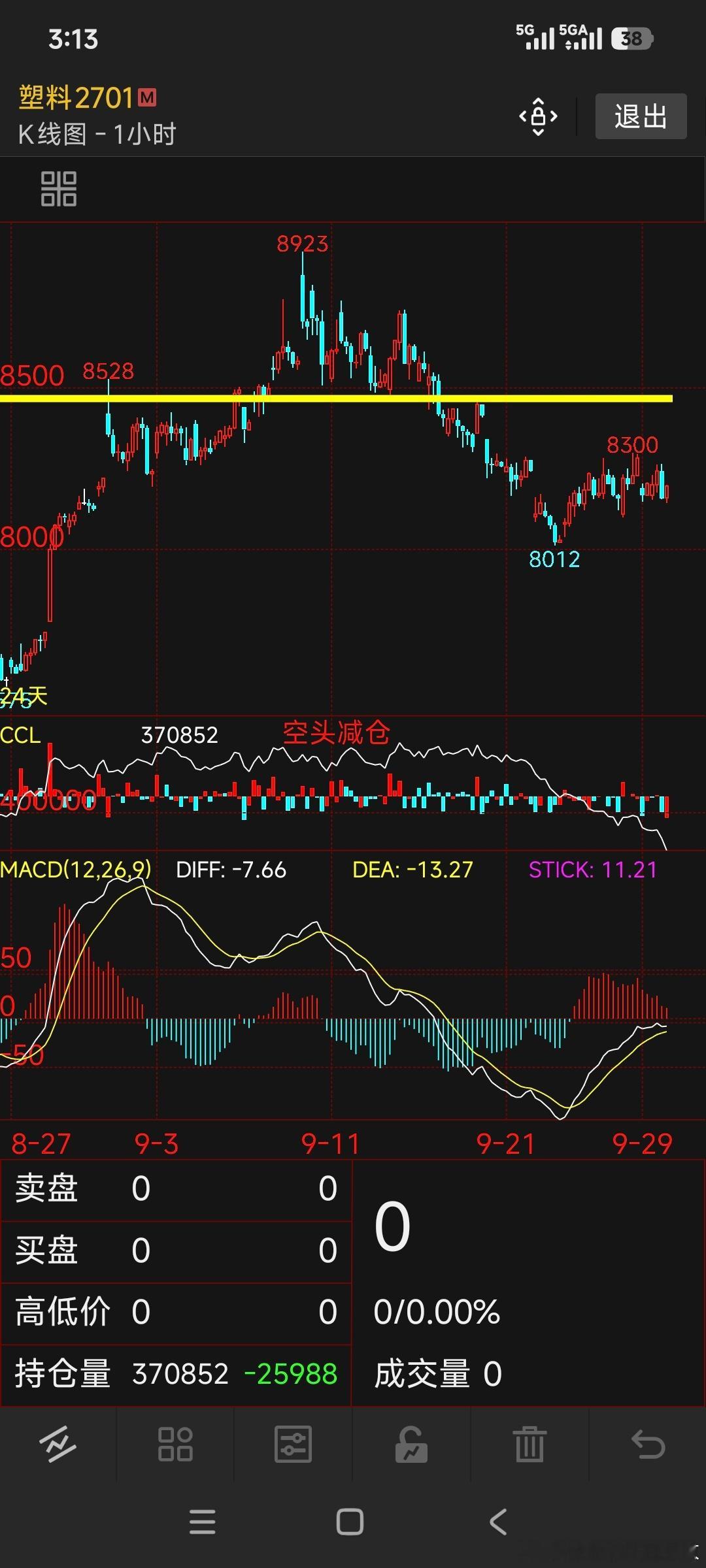The image size is (706, 1568).
Task: Tap the STICK: 11.21 value
Action: tap(592, 870)
